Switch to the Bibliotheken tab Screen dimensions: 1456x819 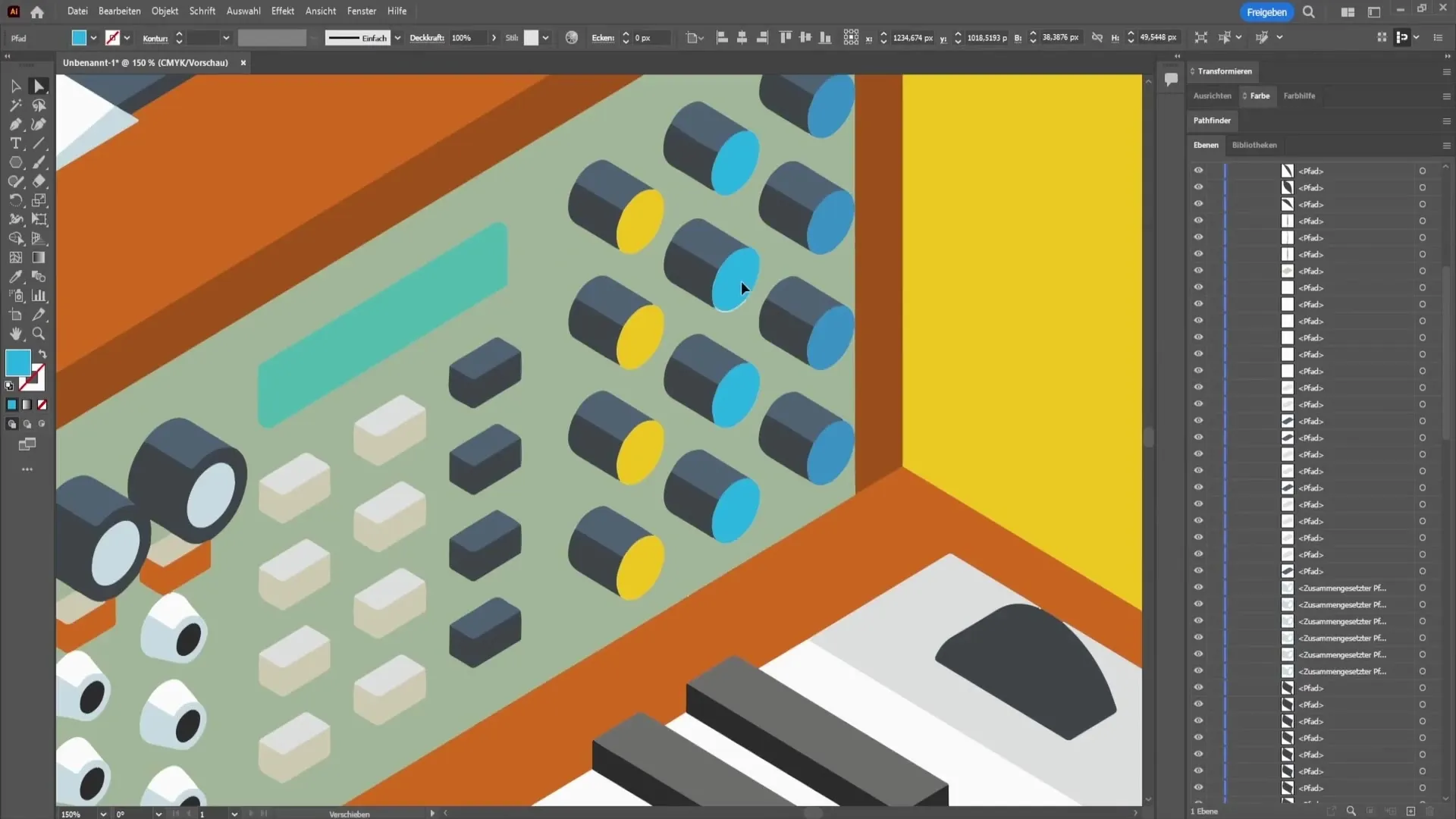click(x=1254, y=145)
